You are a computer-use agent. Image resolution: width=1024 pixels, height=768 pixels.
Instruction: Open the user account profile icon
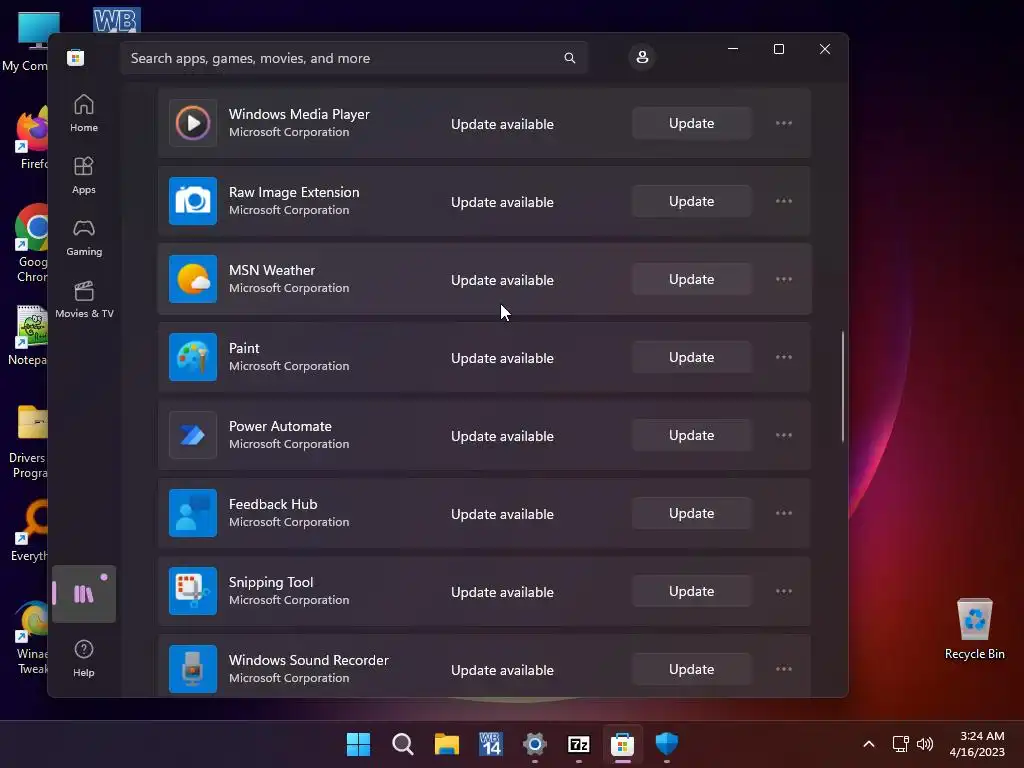click(642, 57)
